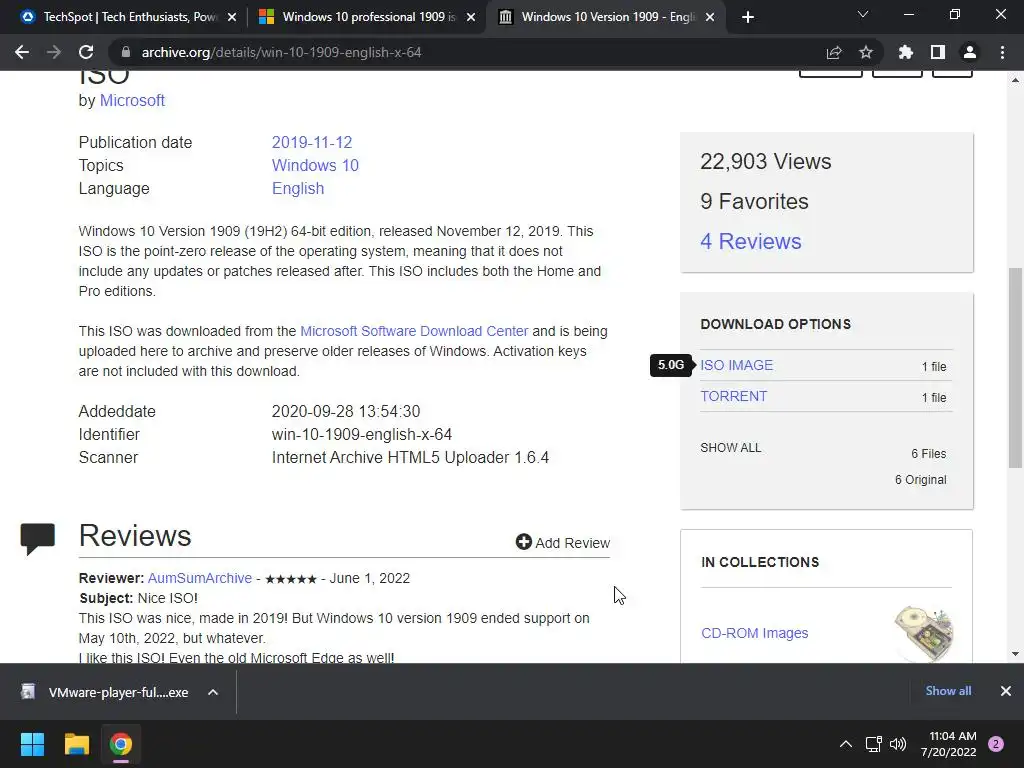Viewport: 1024px width, 768px height.
Task: Click Add Review plus icon
Action: coord(524,542)
